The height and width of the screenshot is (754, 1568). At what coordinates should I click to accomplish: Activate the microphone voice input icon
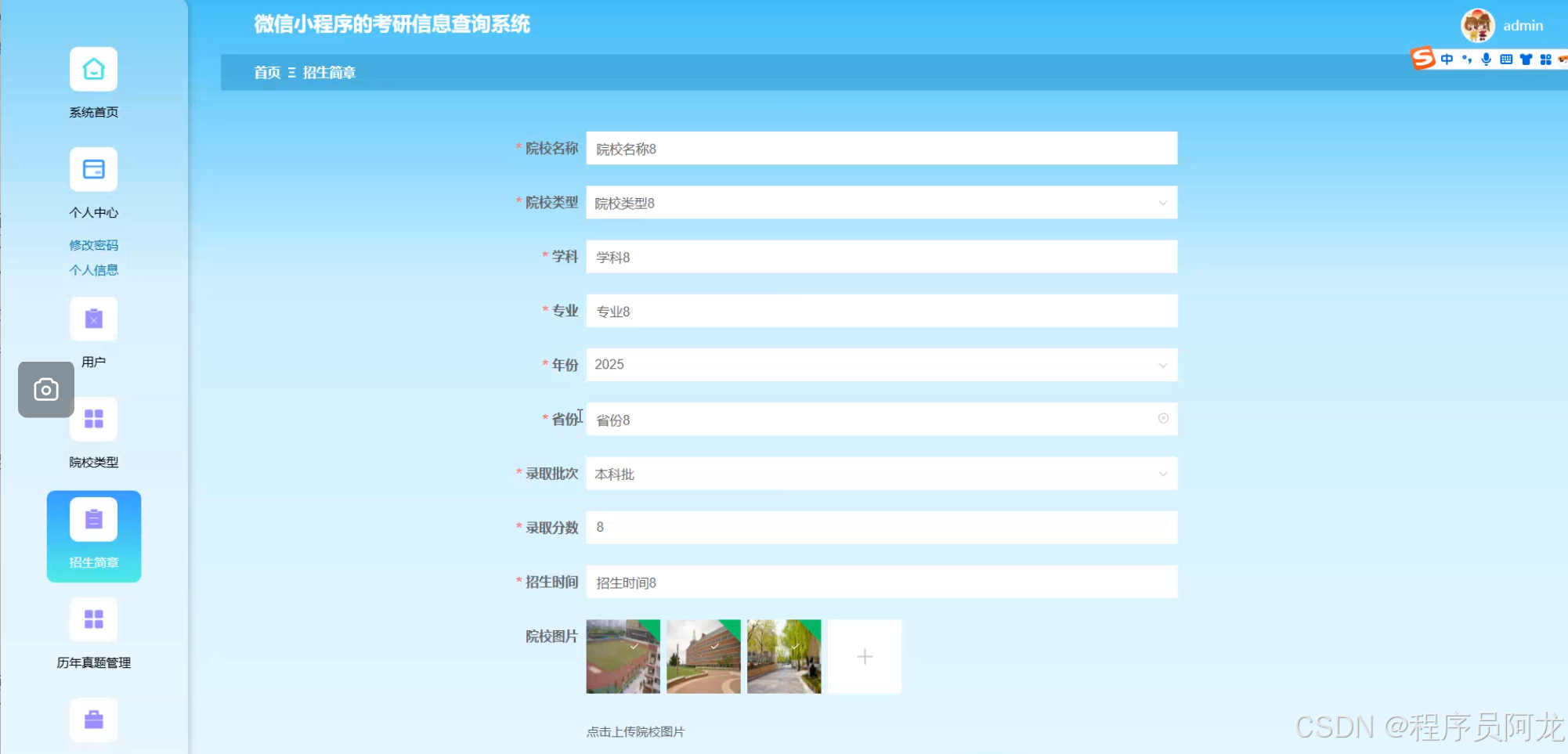click(x=1486, y=59)
